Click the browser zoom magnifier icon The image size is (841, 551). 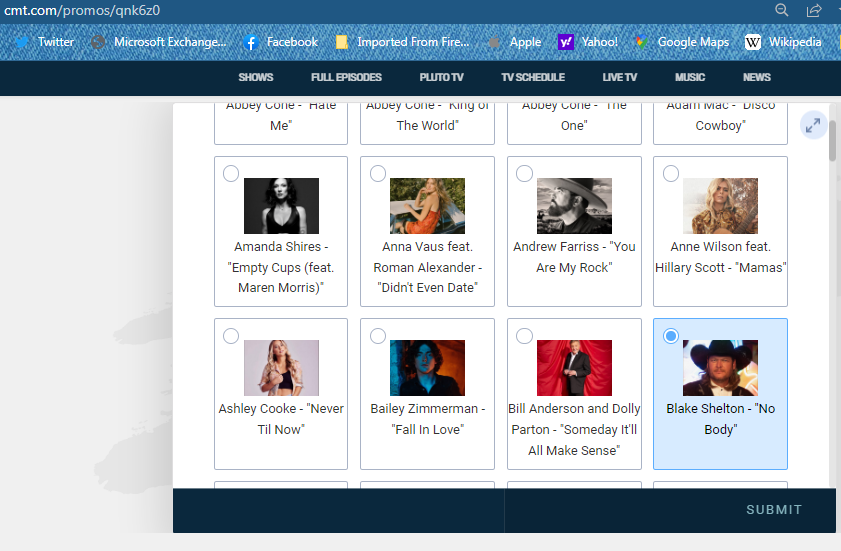click(782, 10)
